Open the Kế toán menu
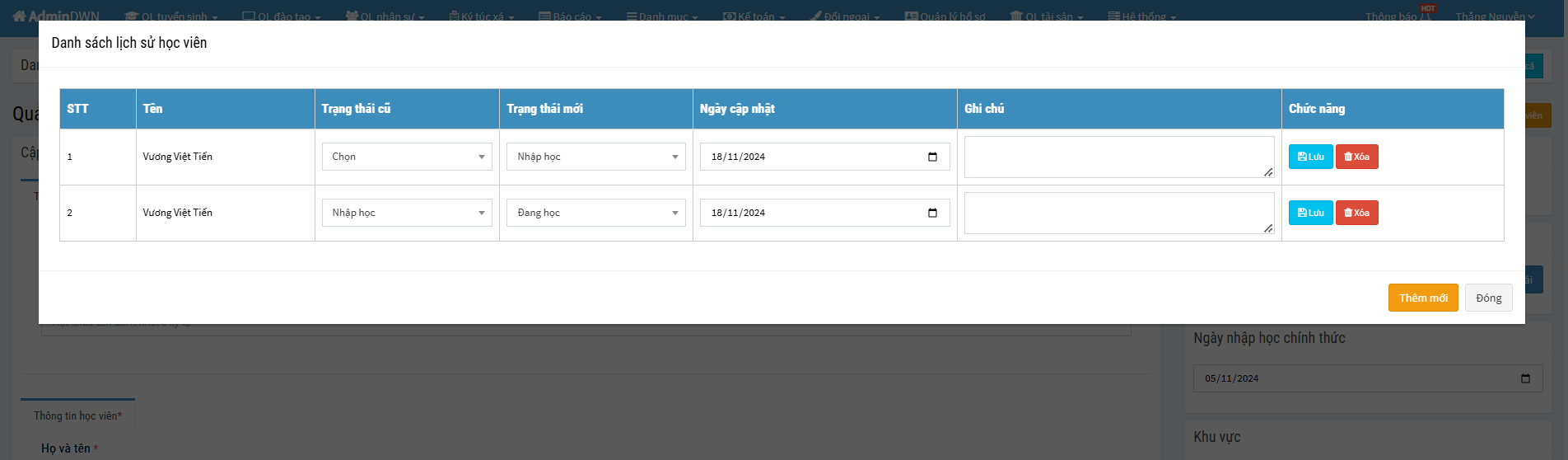Viewport: 1568px width, 460px height. point(754,16)
